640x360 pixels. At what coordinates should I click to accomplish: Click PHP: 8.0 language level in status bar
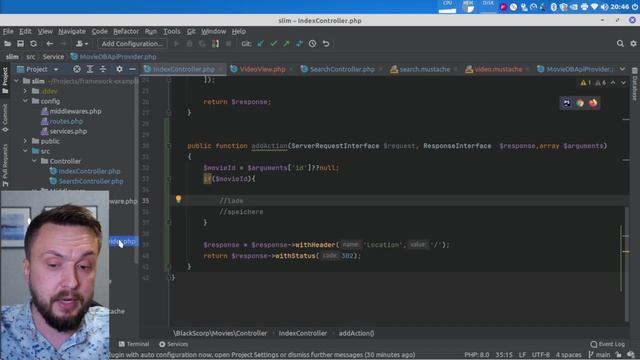476,355
